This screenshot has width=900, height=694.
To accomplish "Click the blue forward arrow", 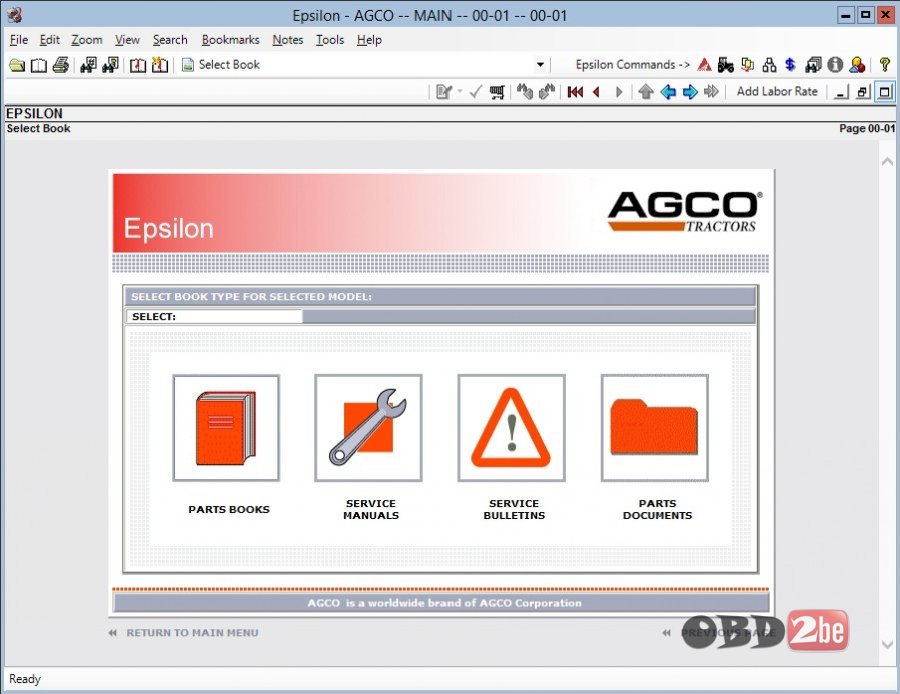I will pyautogui.click(x=690, y=92).
